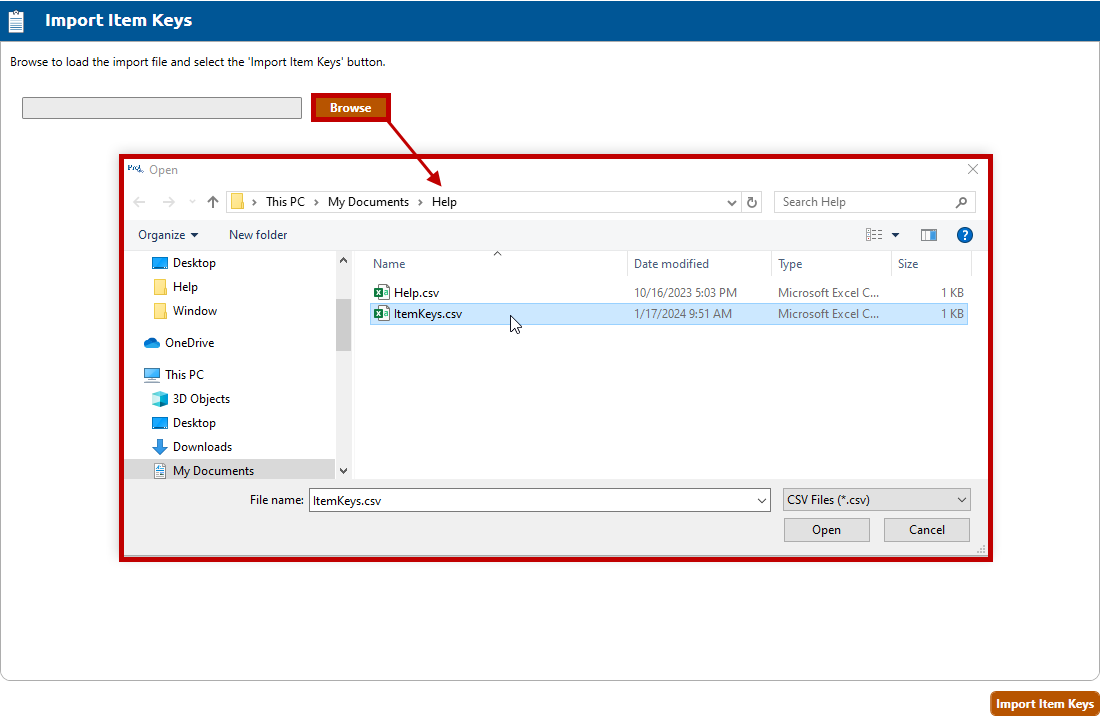Open the File name history dropdown
Viewport: 1105px width, 721px height.
coord(762,500)
